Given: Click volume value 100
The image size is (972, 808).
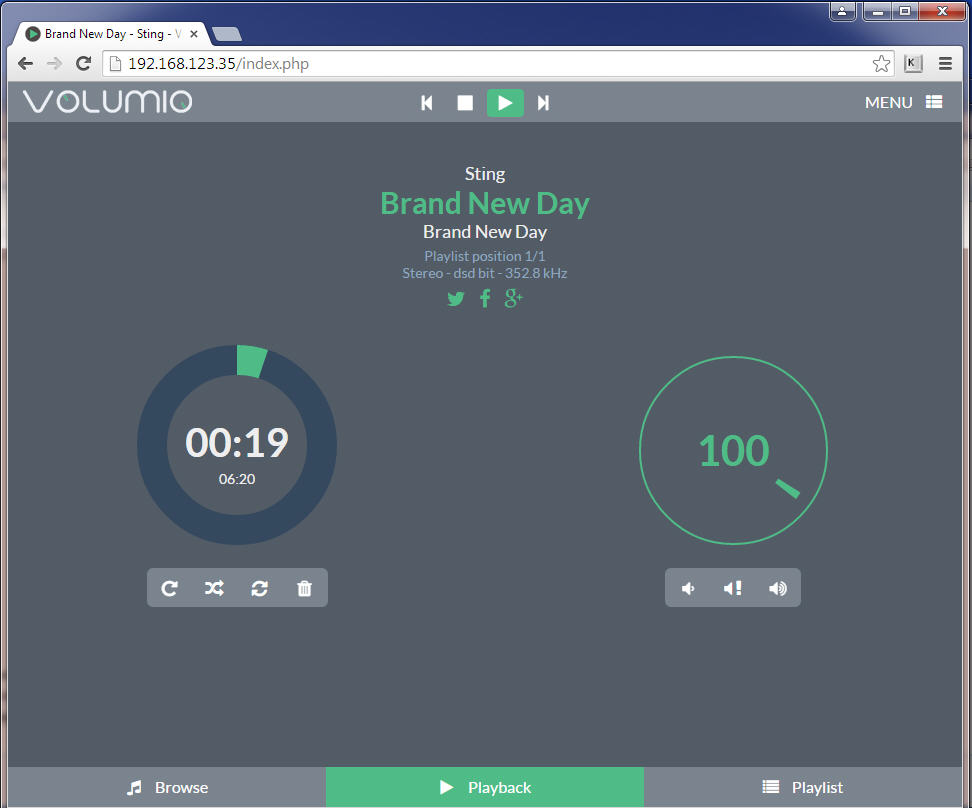Looking at the screenshot, I should coord(734,450).
